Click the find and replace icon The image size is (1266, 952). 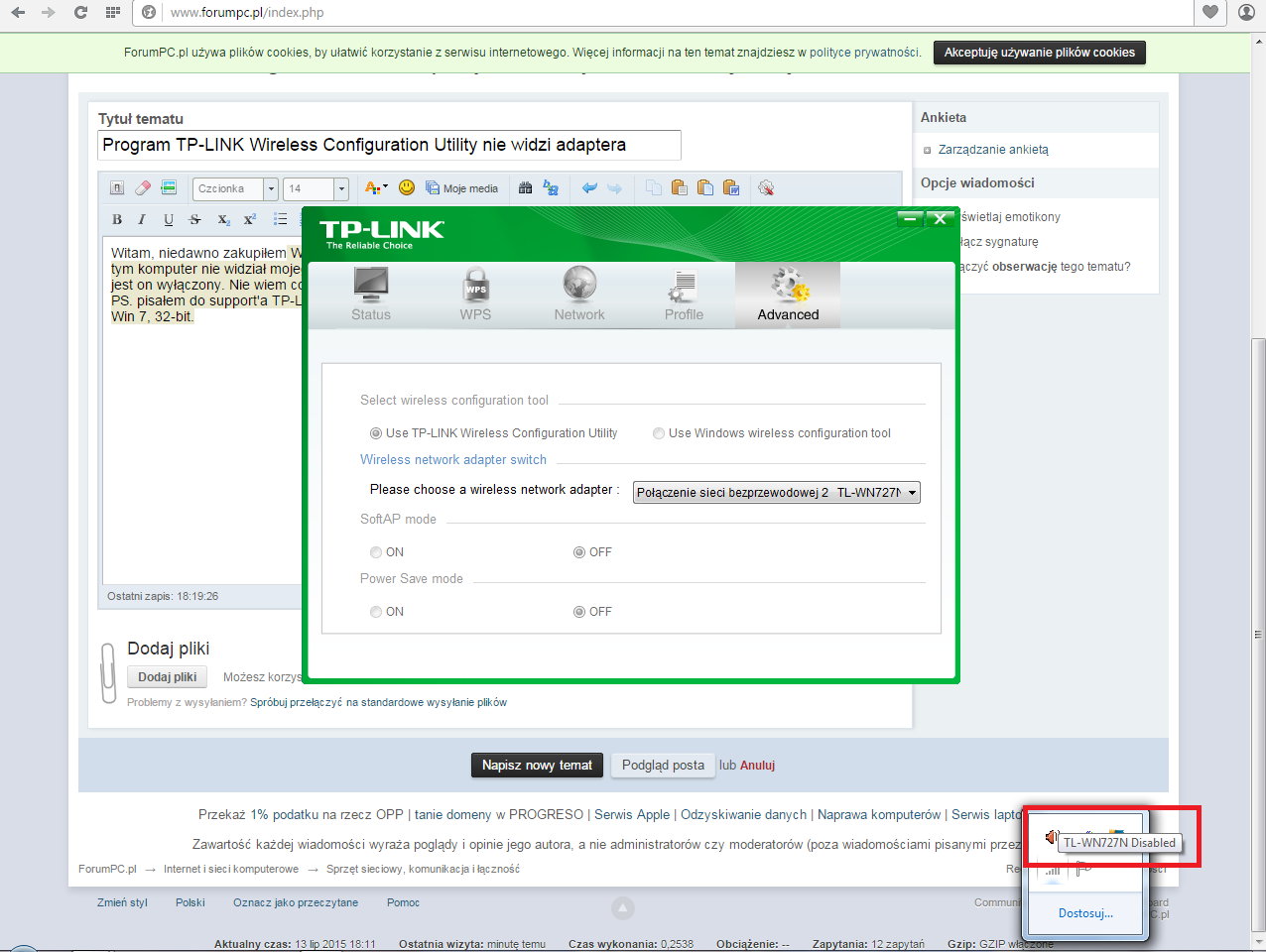tap(551, 187)
